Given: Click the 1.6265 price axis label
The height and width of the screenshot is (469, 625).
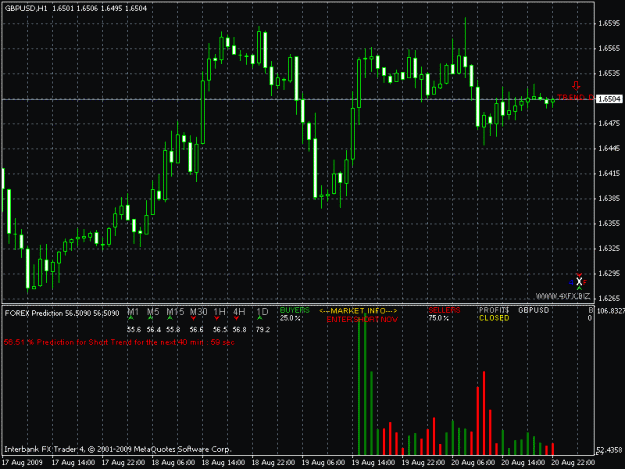Looking at the screenshot, I should [x=609, y=298].
